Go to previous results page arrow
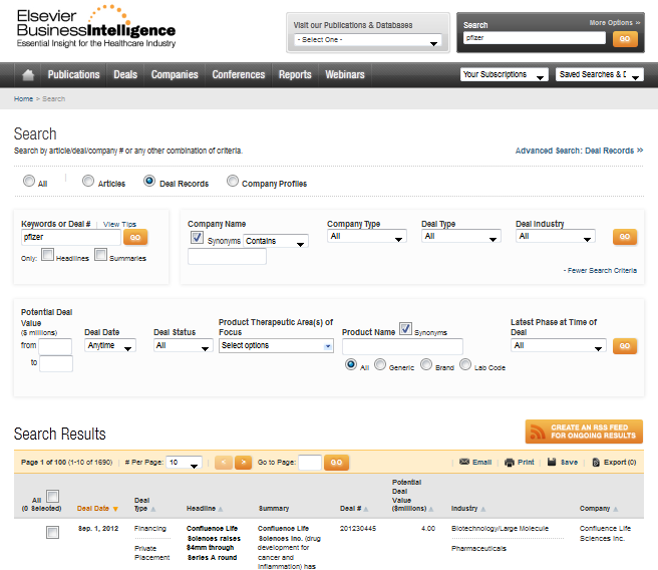Image resolution: width=658 pixels, height=570 pixels. (224, 462)
